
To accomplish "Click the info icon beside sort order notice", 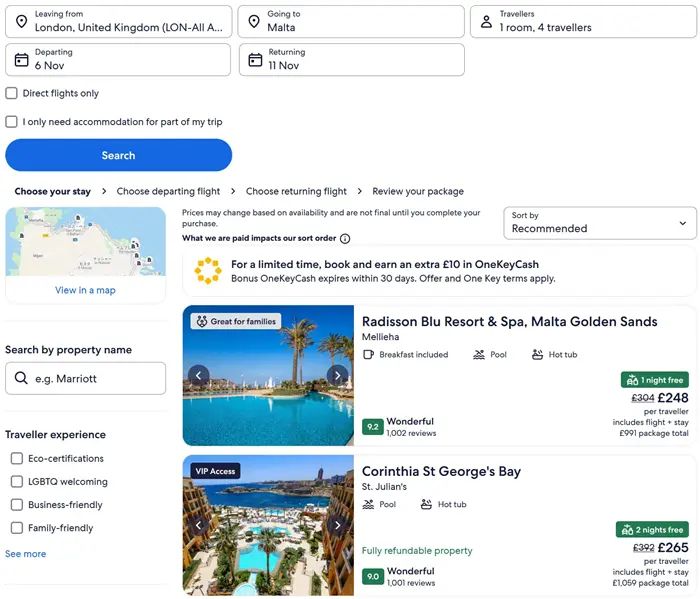I will pyautogui.click(x=345, y=239).
